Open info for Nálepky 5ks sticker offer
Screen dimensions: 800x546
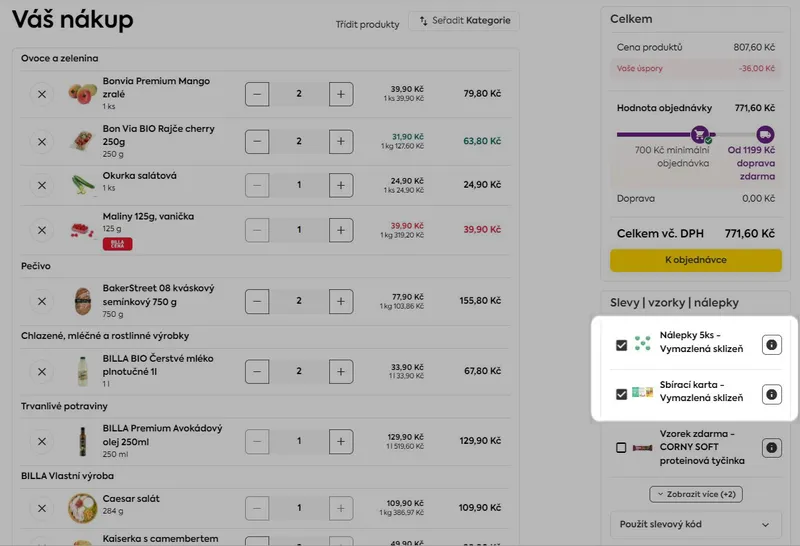coord(771,344)
